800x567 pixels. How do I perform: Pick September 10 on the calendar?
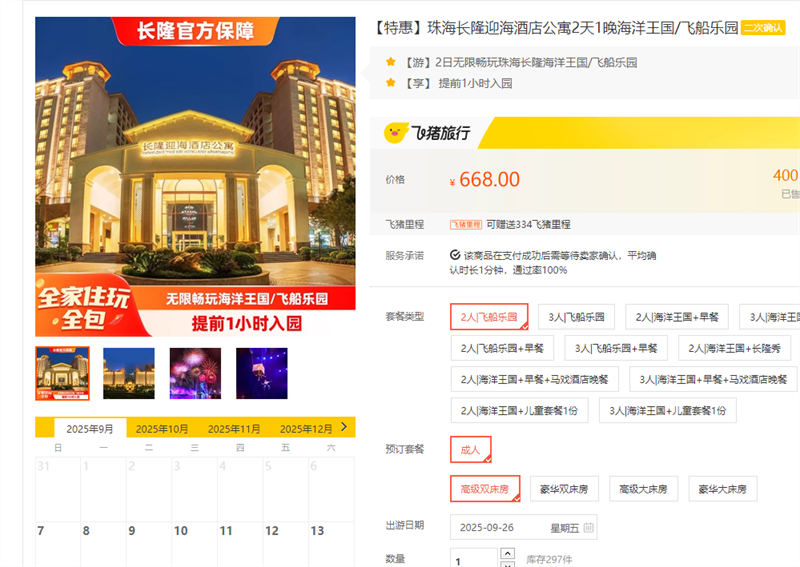pos(194,545)
